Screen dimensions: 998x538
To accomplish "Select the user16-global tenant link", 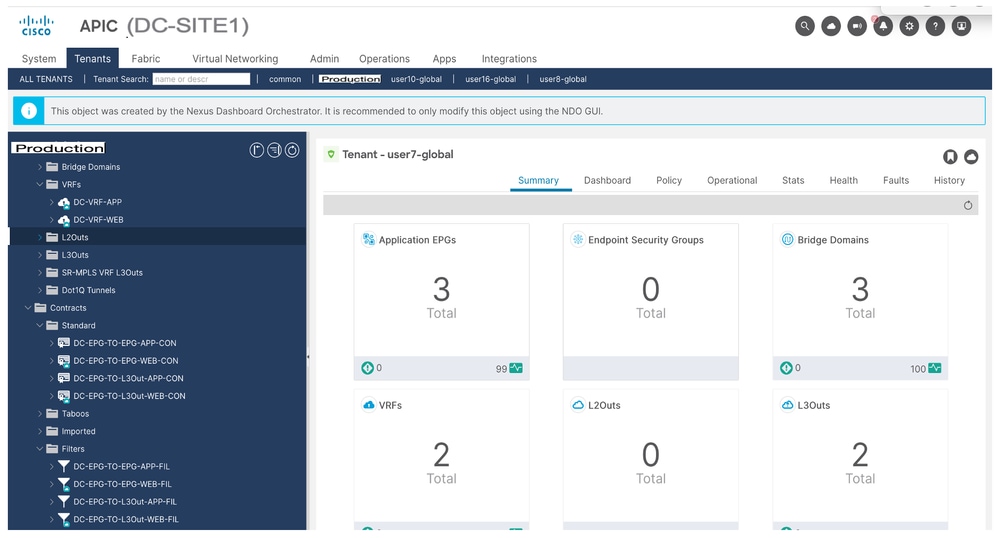I will [491, 80].
